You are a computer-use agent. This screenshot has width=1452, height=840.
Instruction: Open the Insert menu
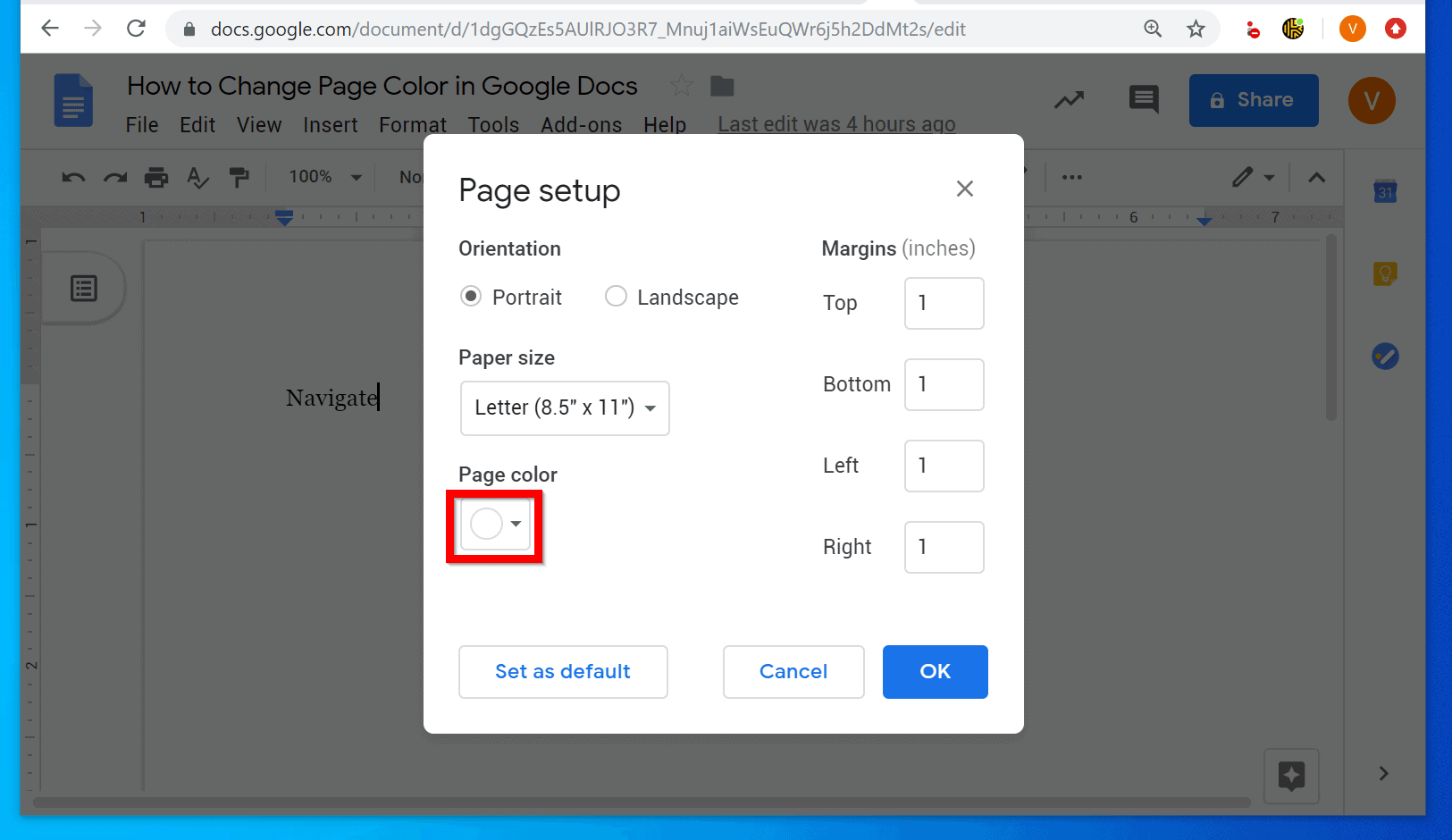[x=331, y=125]
